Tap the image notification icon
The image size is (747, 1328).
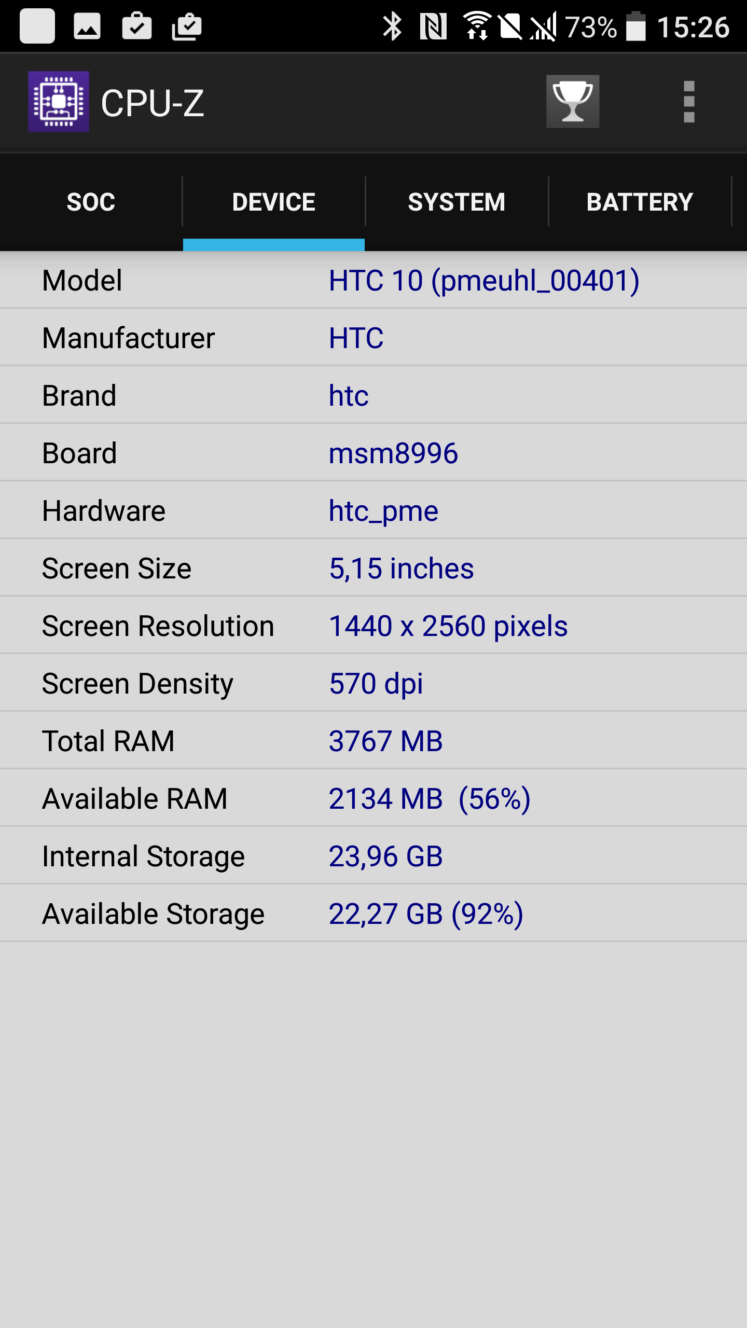click(87, 27)
